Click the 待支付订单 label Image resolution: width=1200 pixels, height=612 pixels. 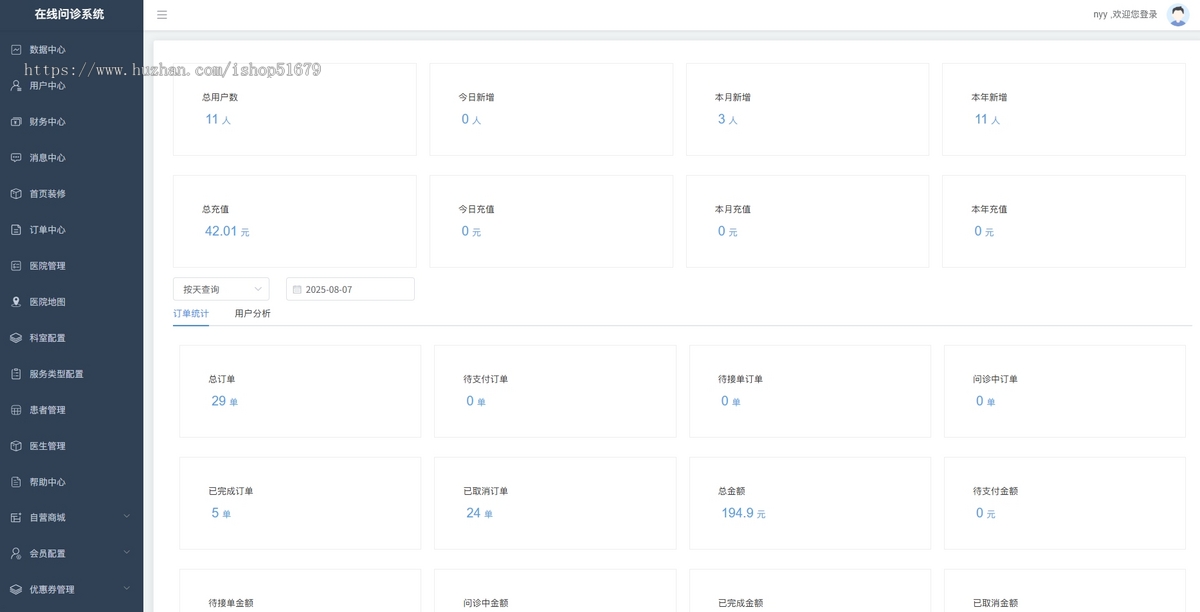point(486,379)
